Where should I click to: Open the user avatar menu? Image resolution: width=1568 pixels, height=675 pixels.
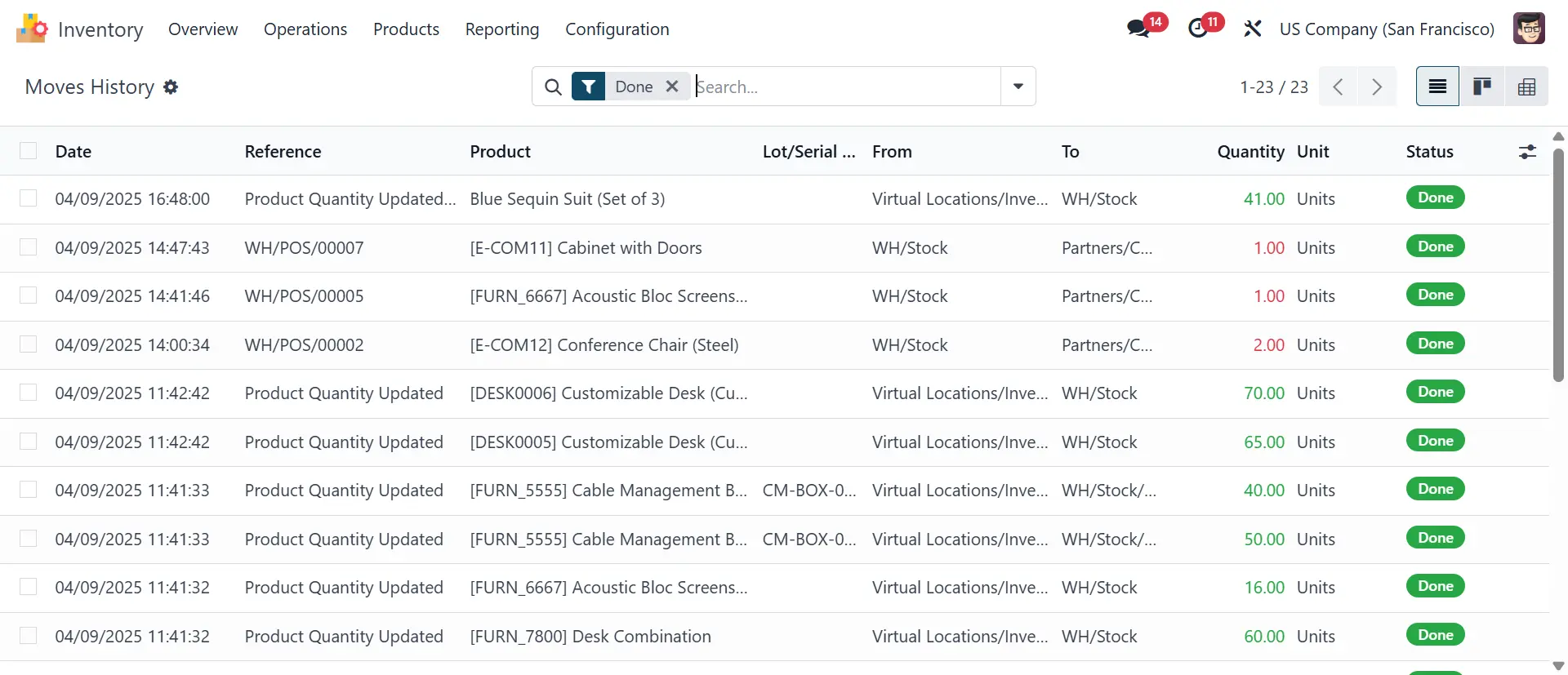tap(1528, 29)
